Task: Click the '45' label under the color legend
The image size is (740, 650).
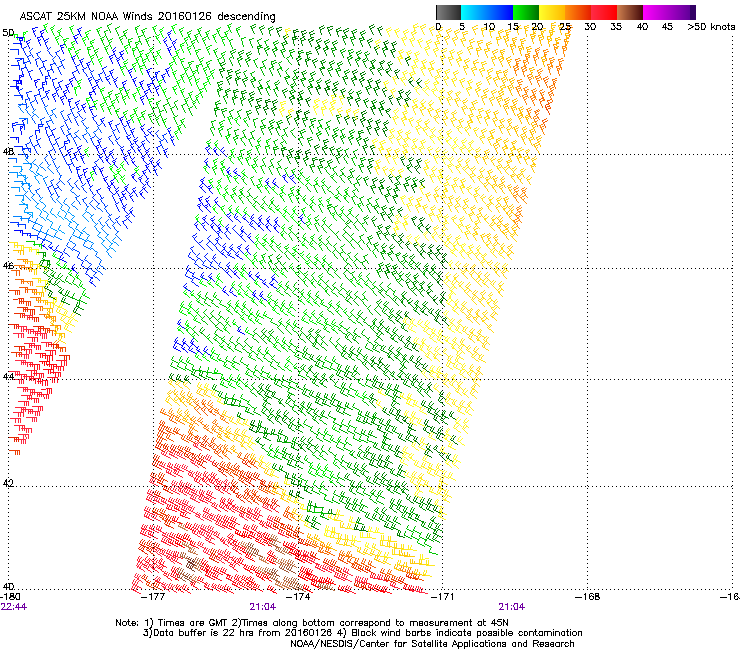Action: point(667,27)
